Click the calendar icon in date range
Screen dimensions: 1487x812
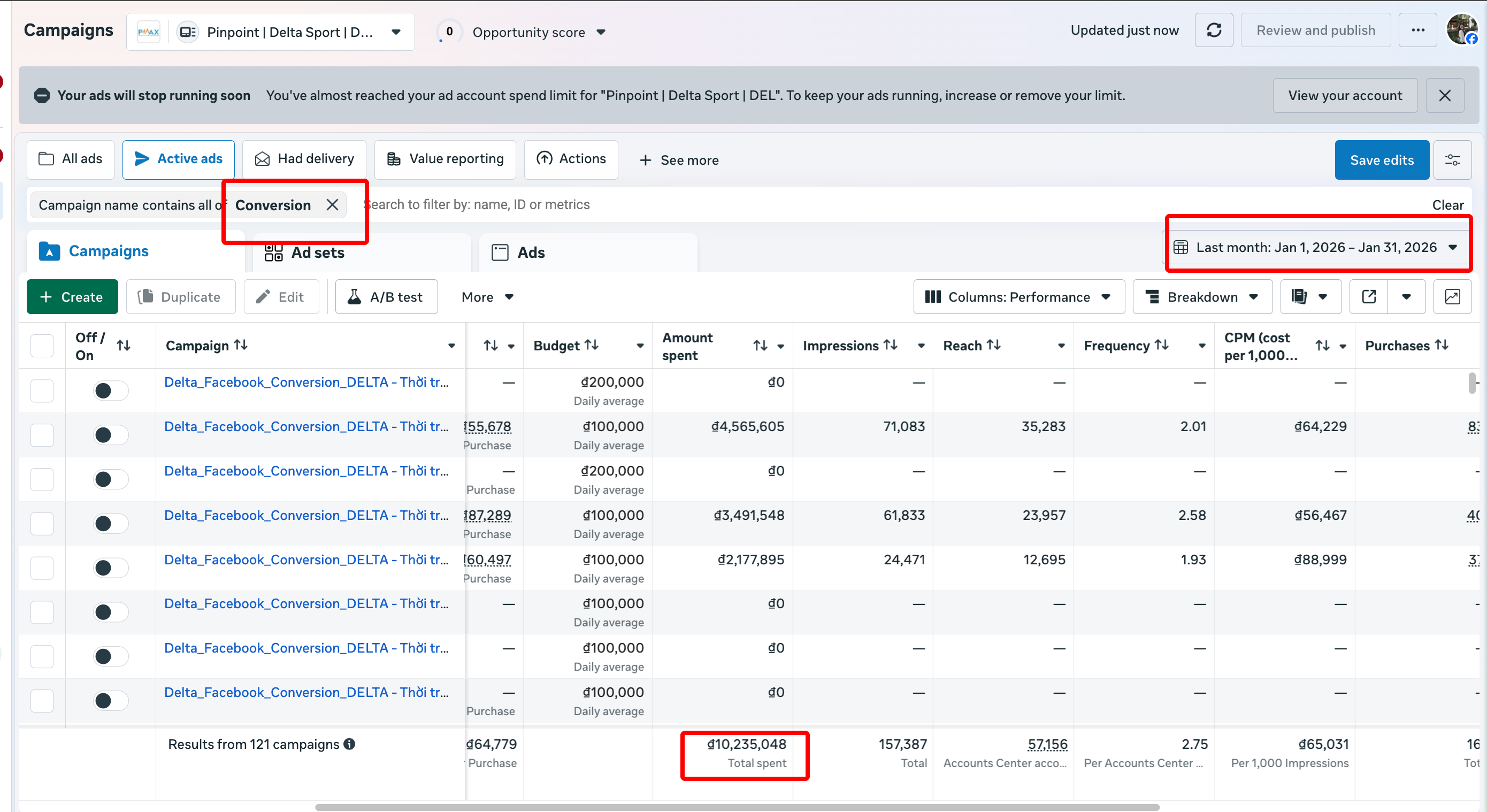coord(1181,248)
